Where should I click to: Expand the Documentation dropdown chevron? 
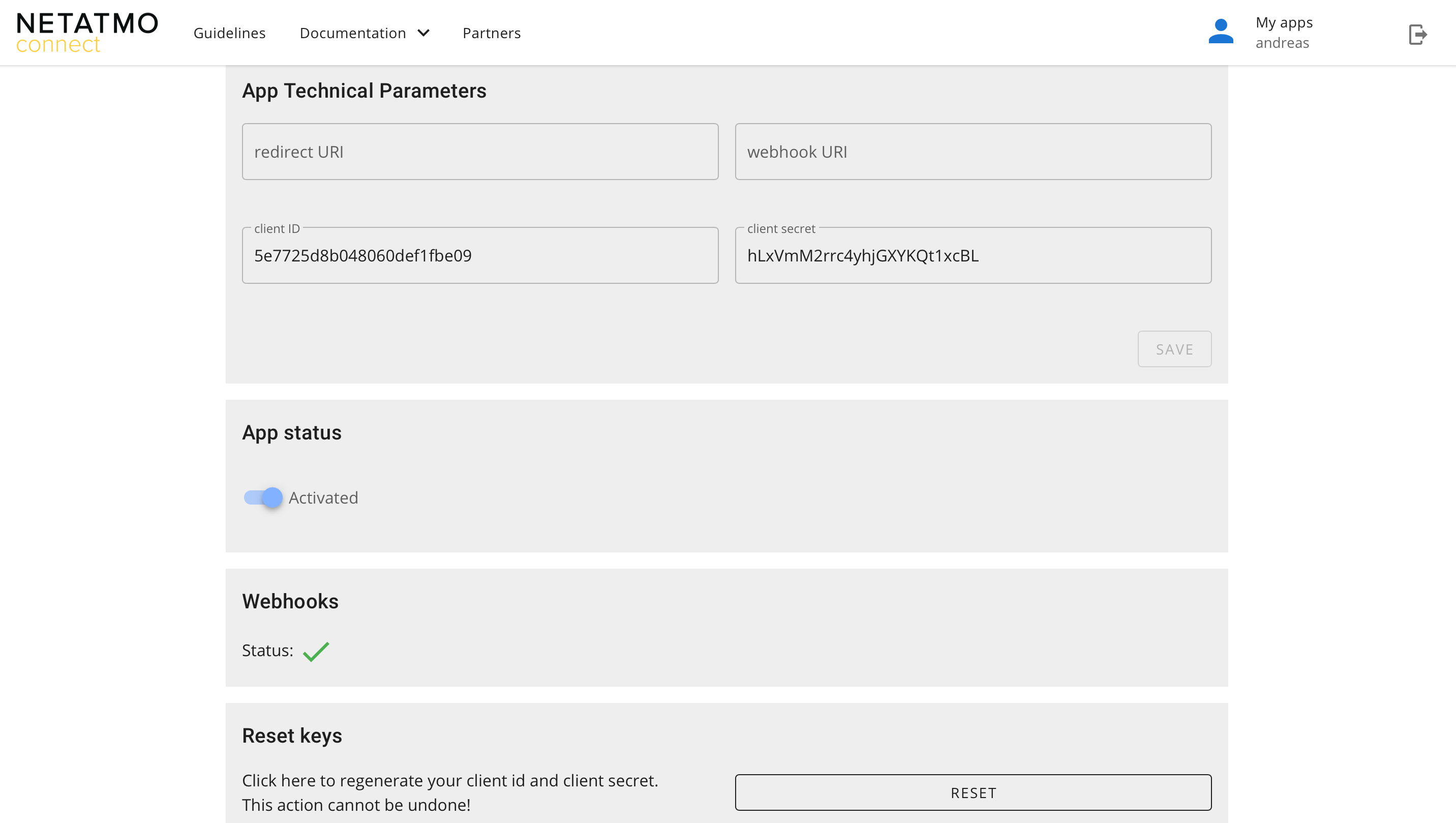pyautogui.click(x=423, y=33)
